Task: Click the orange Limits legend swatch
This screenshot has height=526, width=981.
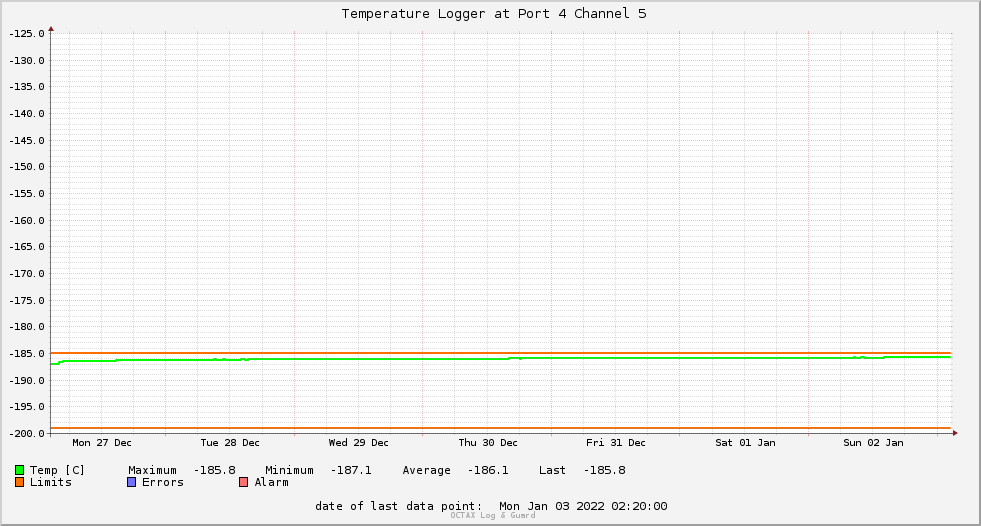Action: (19, 482)
